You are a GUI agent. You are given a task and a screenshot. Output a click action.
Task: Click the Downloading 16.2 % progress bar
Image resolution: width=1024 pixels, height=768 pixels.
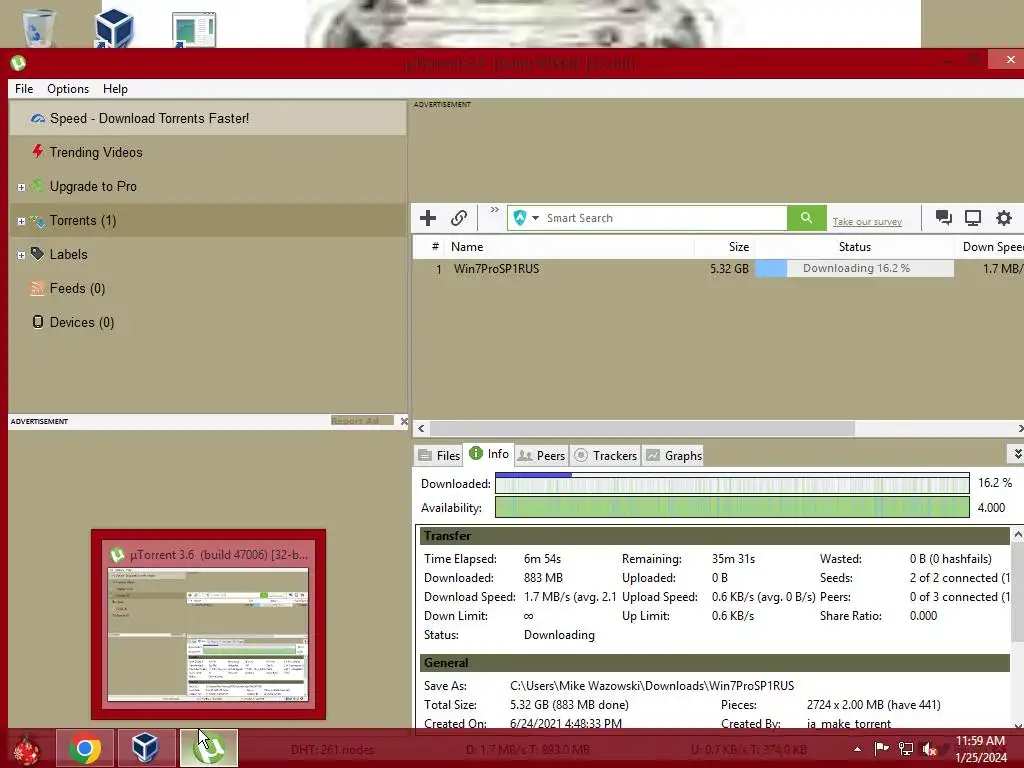click(x=854, y=268)
